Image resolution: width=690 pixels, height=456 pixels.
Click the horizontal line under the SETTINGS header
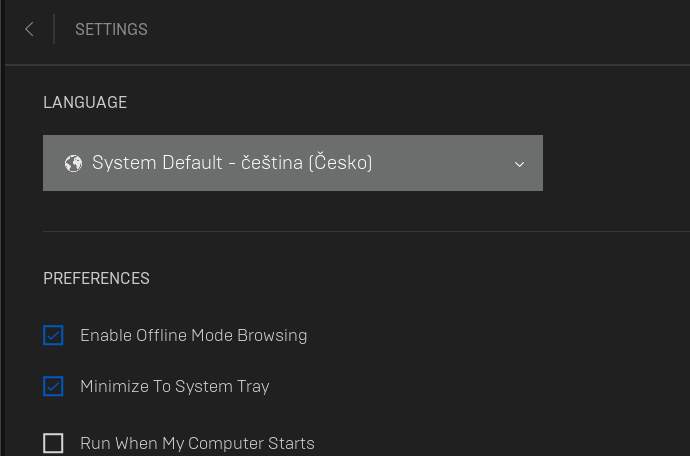point(360,65)
